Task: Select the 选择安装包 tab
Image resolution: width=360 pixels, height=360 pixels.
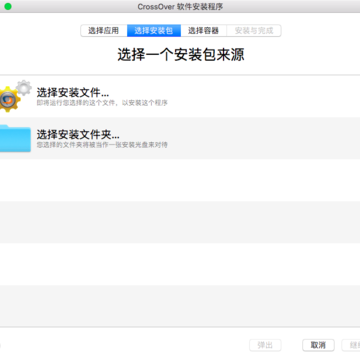Action: point(154,31)
